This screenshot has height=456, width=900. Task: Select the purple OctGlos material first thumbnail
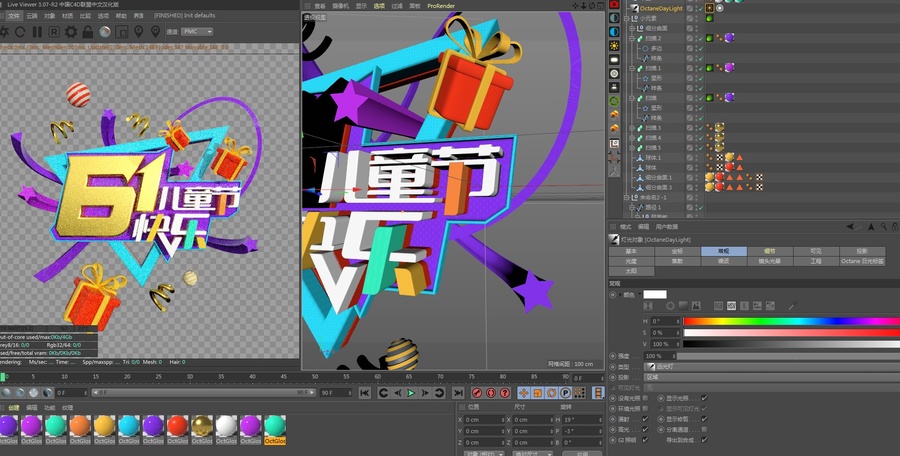pos(7,430)
